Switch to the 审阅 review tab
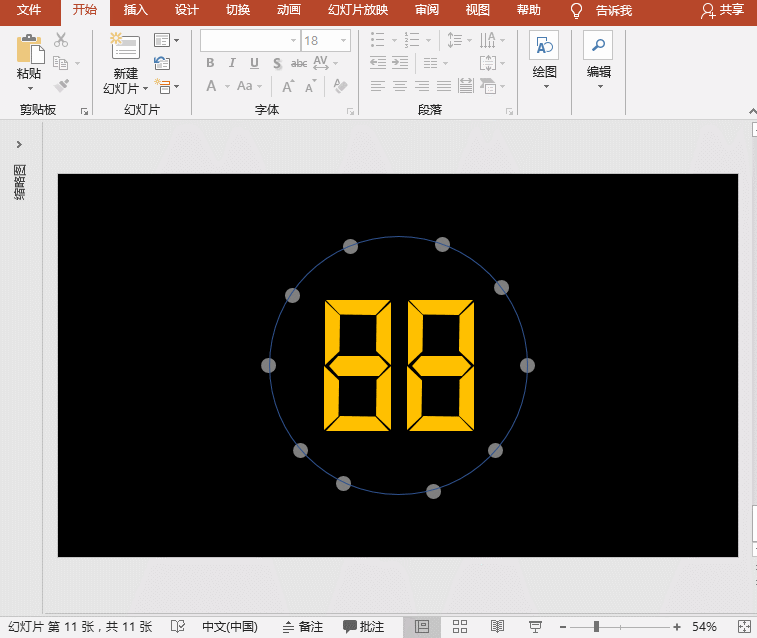The image size is (757, 638). click(427, 10)
